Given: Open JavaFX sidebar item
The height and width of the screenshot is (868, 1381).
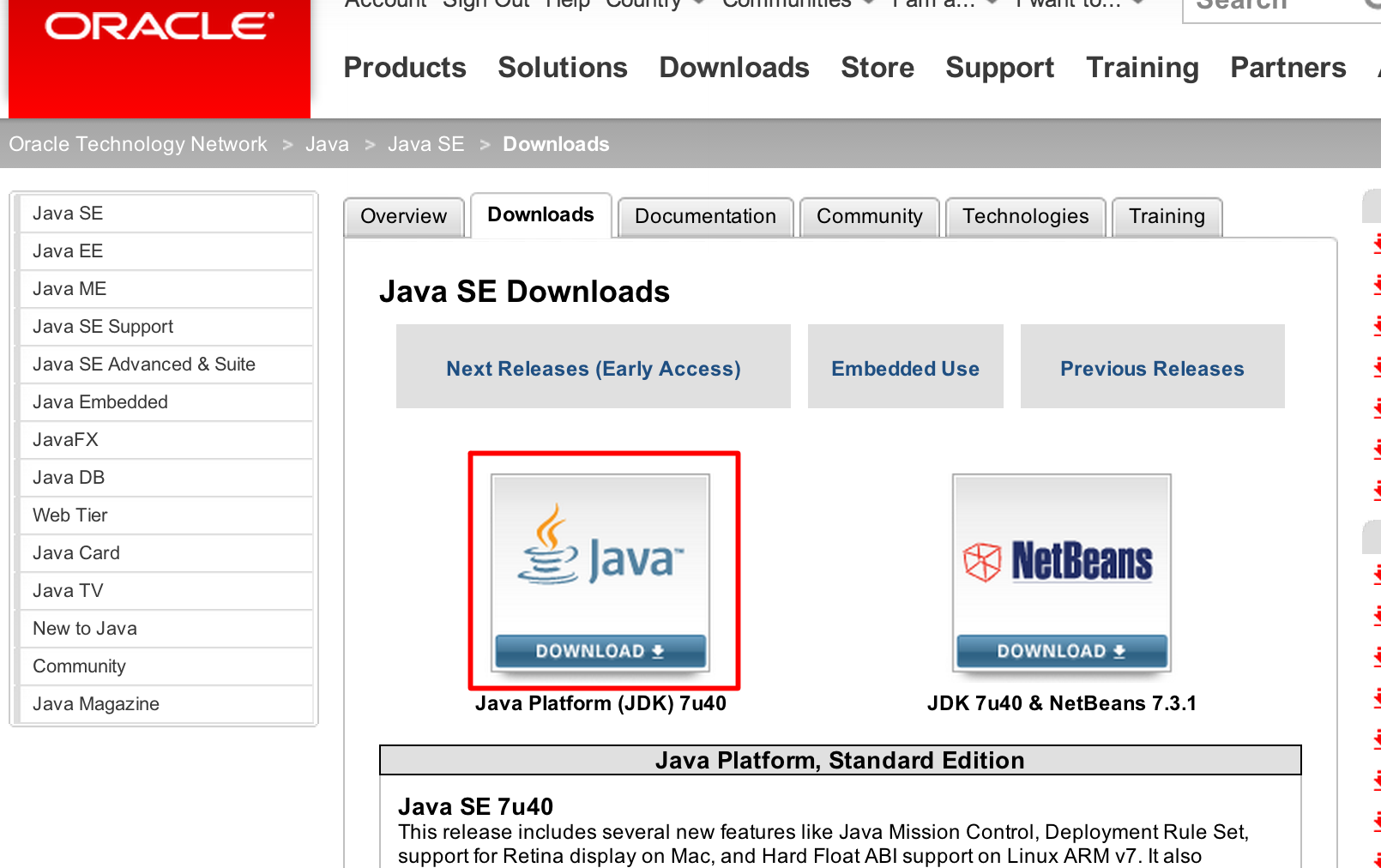Looking at the screenshot, I should pyautogui.click(x=166, y=440).
